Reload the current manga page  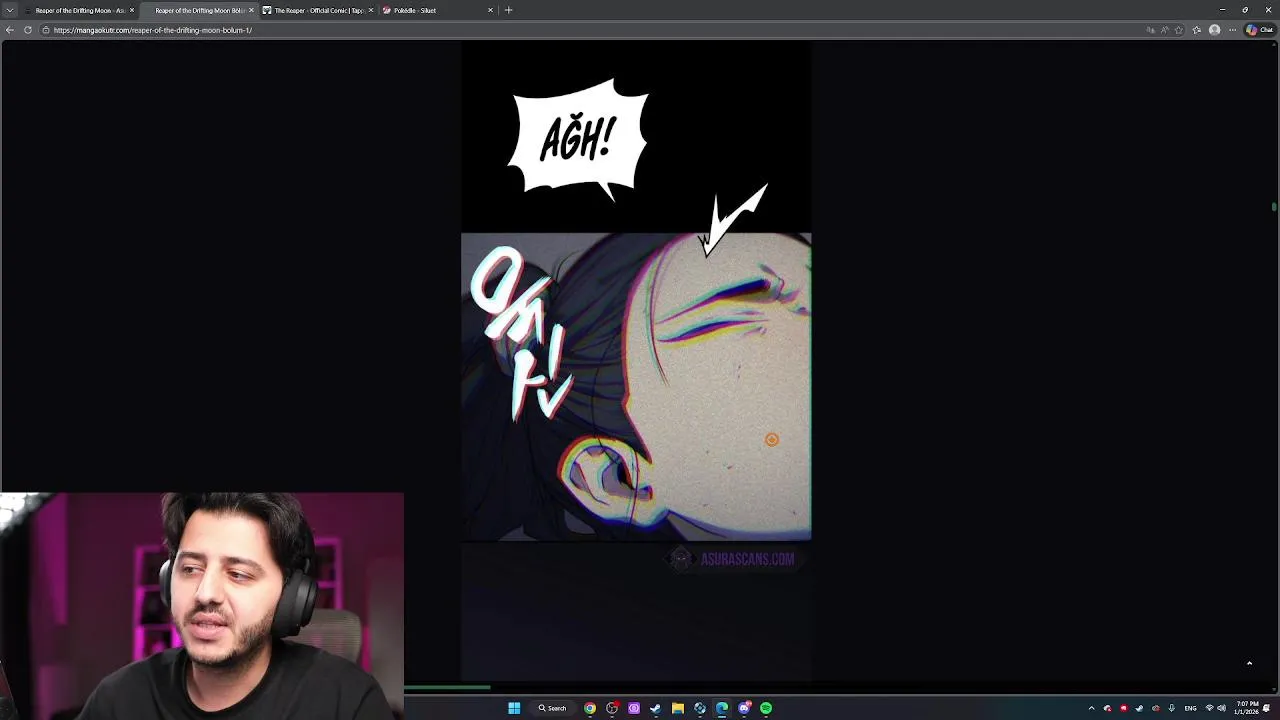[28, 30]
